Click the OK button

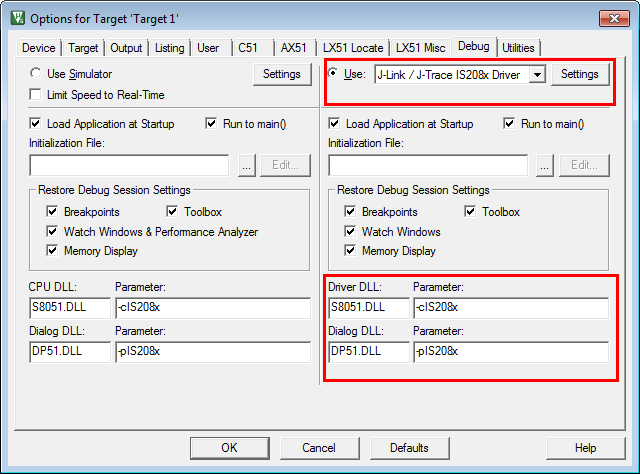[x=229, y=448]
